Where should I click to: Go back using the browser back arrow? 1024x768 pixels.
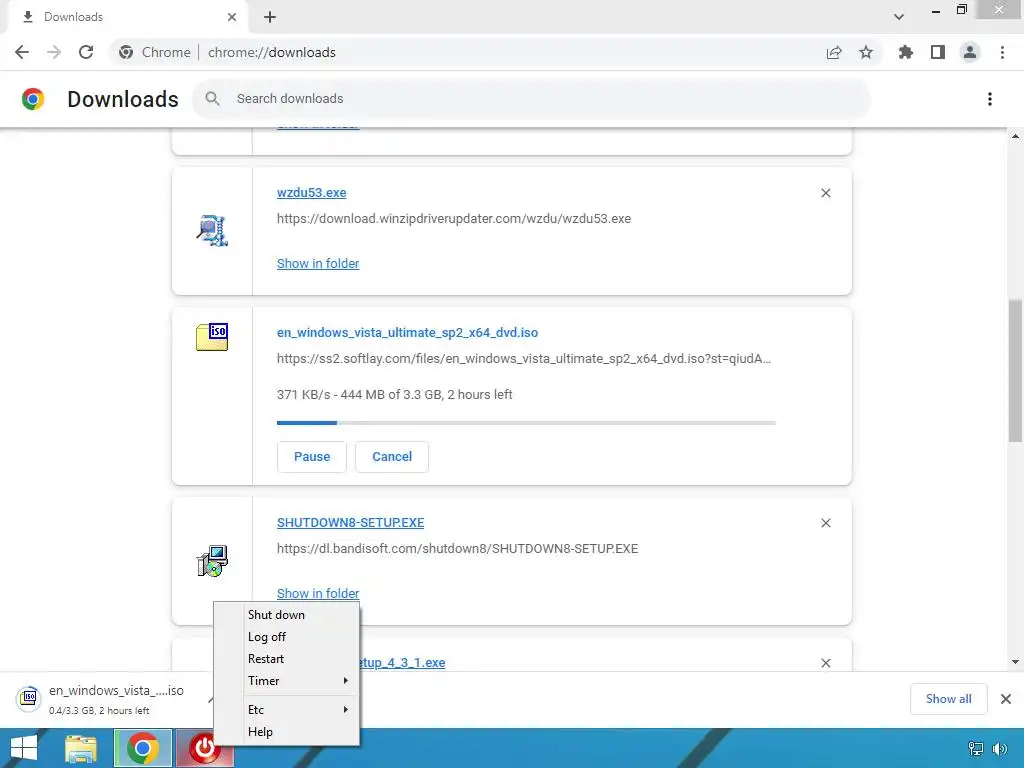pyautogui.click(x=22, y=52)
